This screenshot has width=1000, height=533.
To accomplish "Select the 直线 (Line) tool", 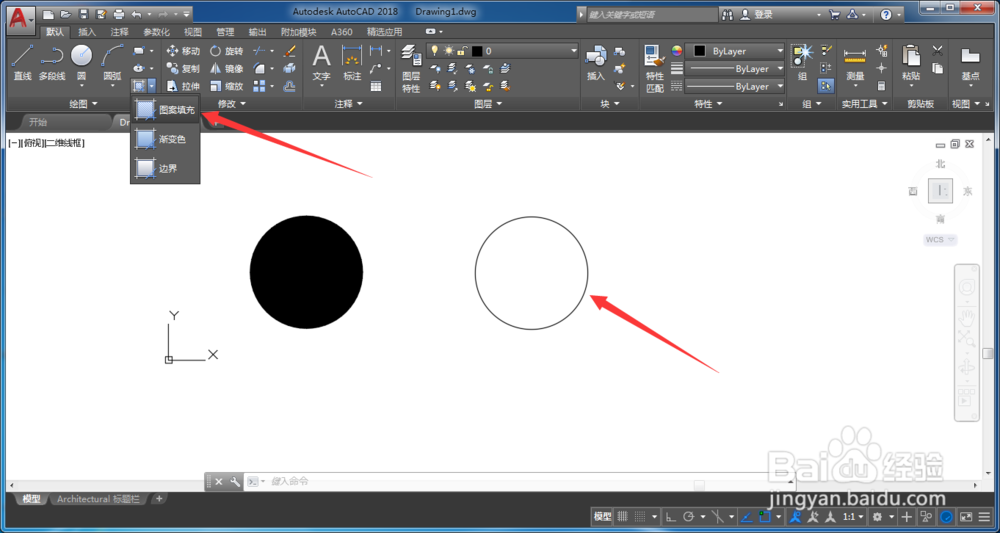I will pos(22,63).
